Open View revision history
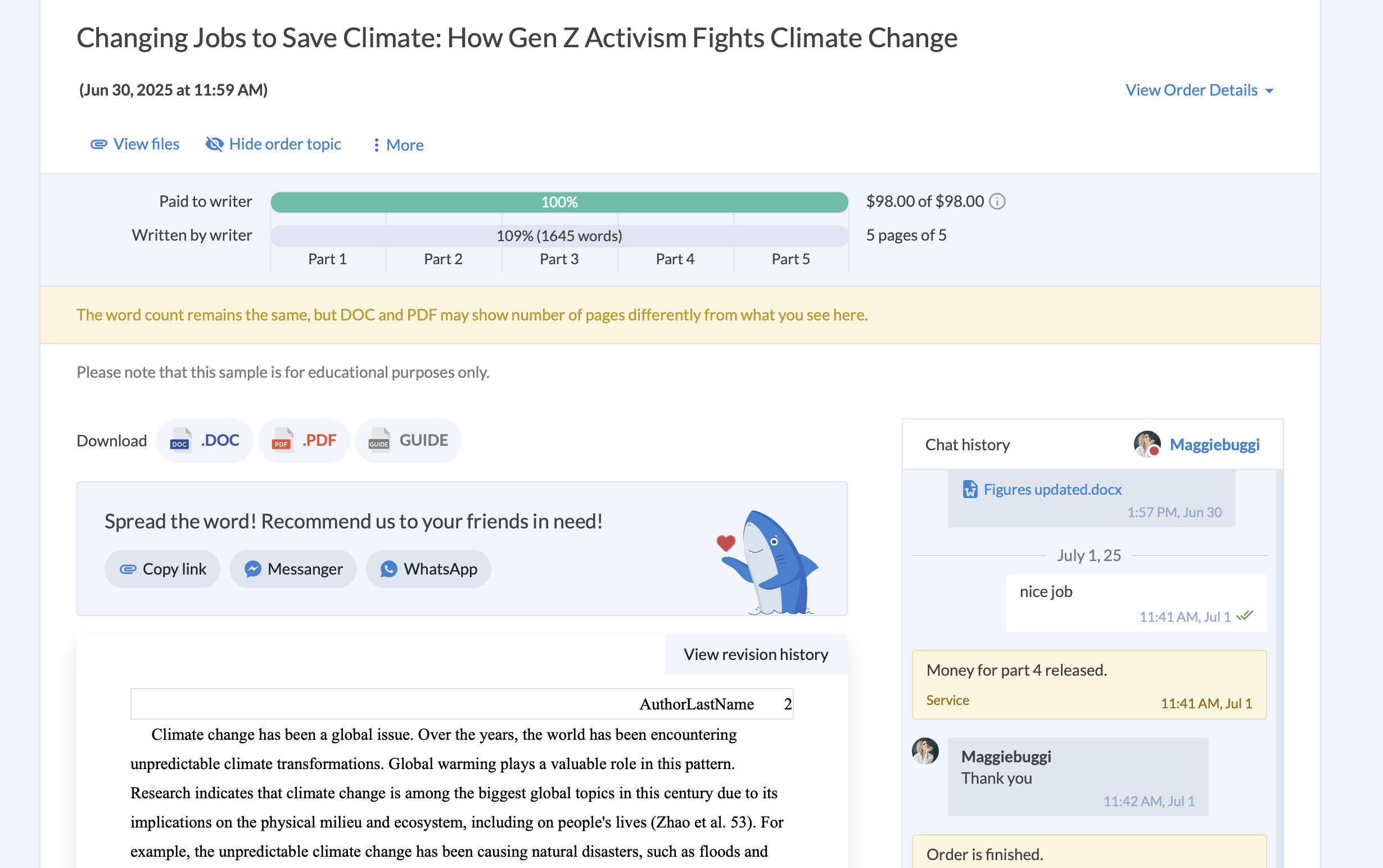This screenshot has width=1383, height=868. (x=756, y=654)
